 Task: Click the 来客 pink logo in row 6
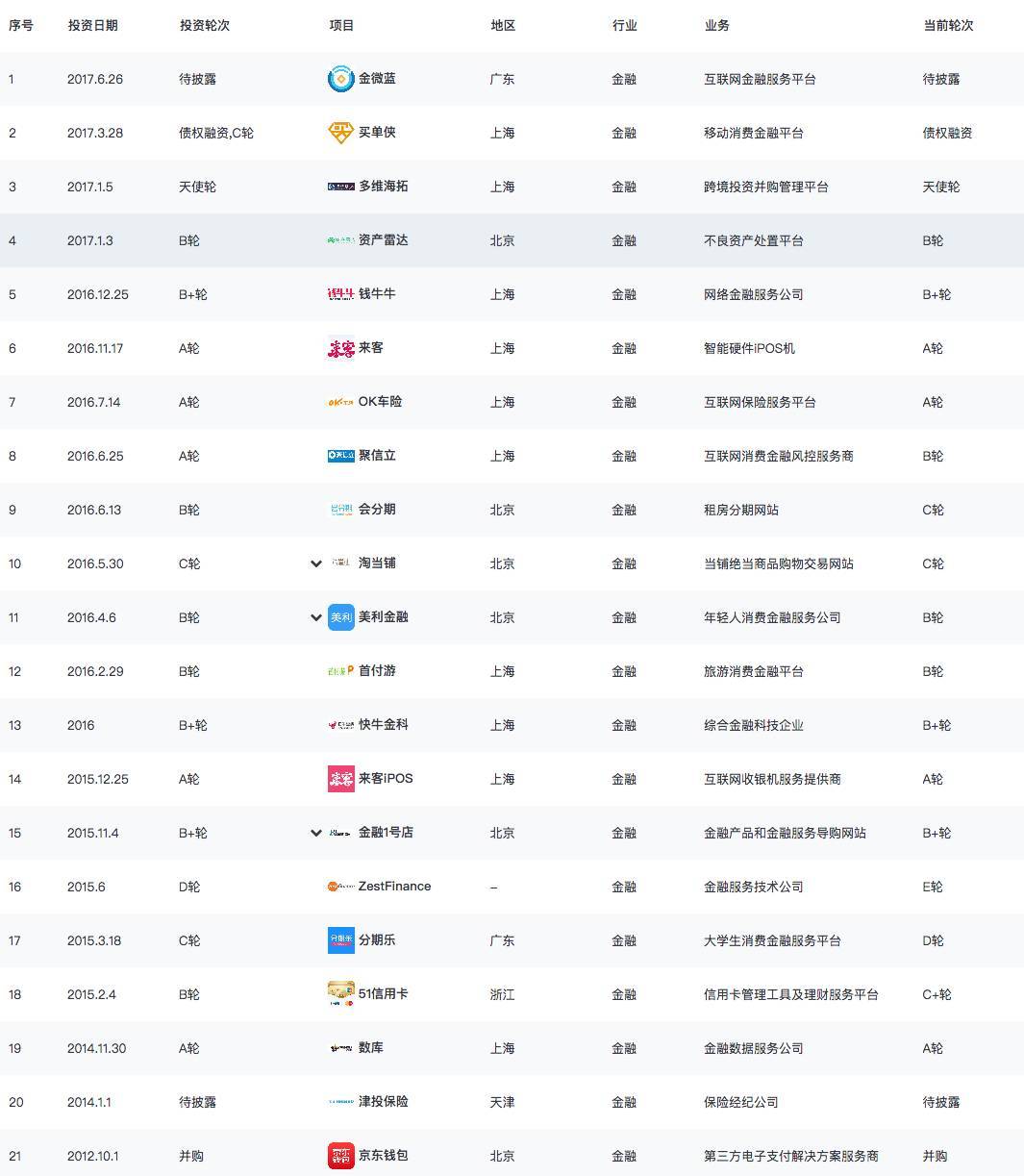pyautogui.click(x=341, y=348)
